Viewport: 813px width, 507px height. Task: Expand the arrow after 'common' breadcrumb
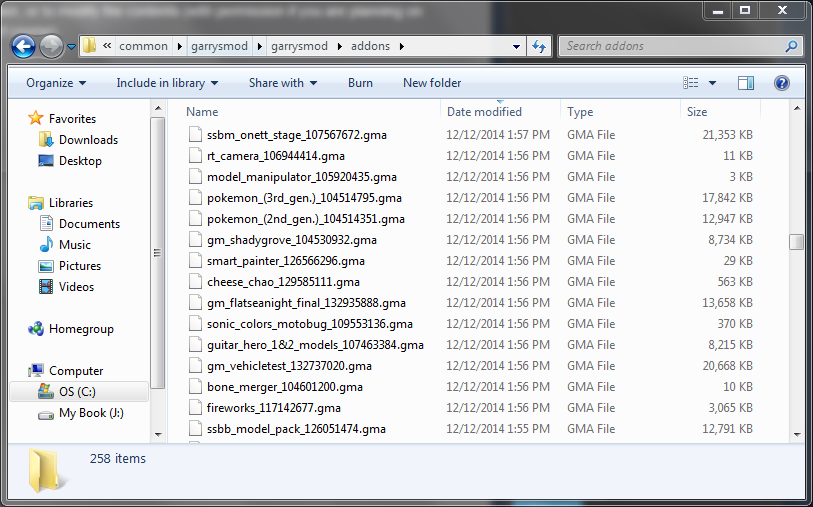click(x=179, y=46)
